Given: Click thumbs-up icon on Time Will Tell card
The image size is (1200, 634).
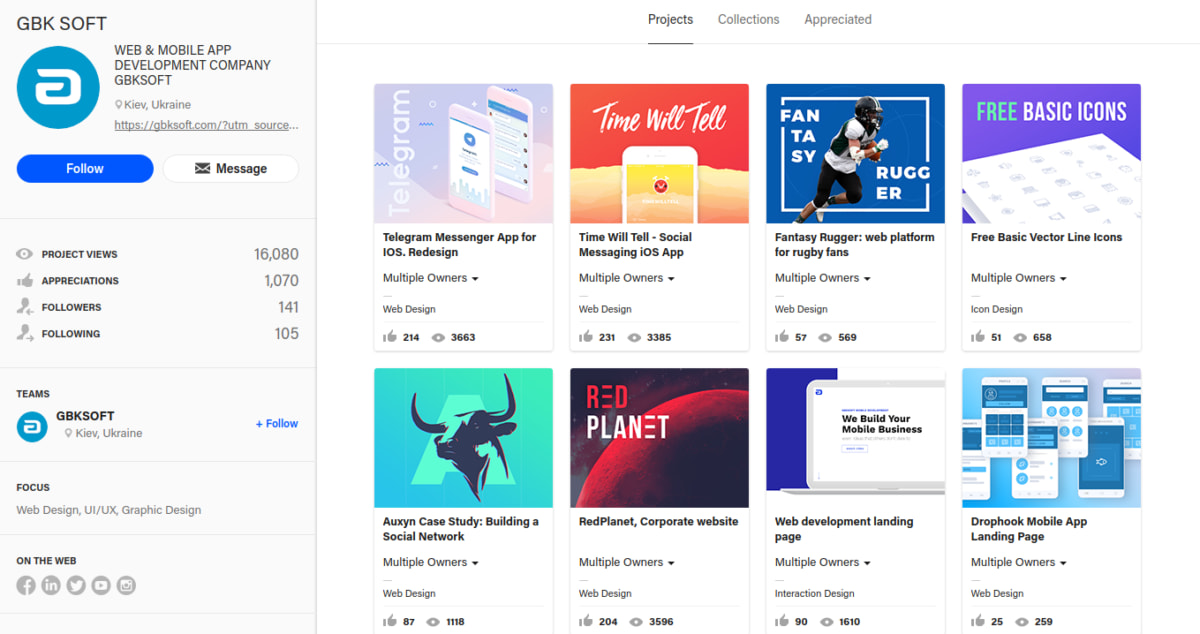Looking at the screenshot, I should tap(586, 337).
